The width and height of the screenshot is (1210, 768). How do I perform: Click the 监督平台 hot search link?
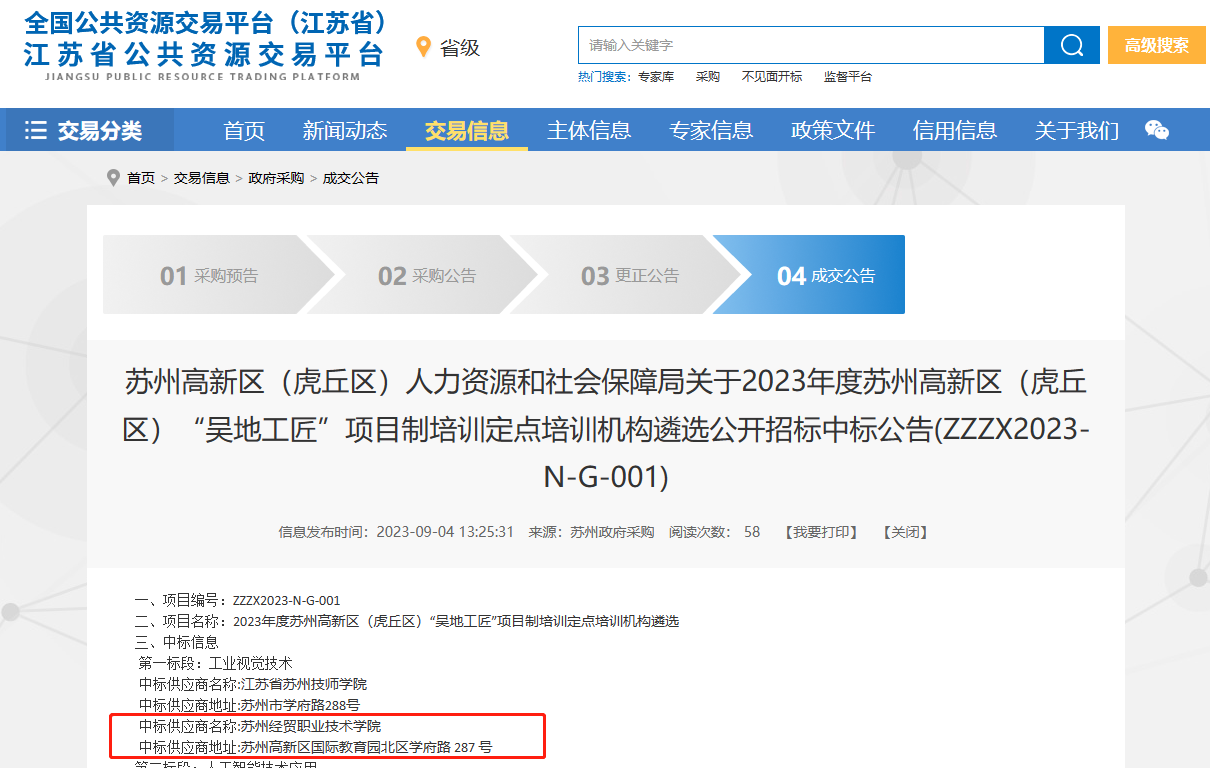[848, 77]
